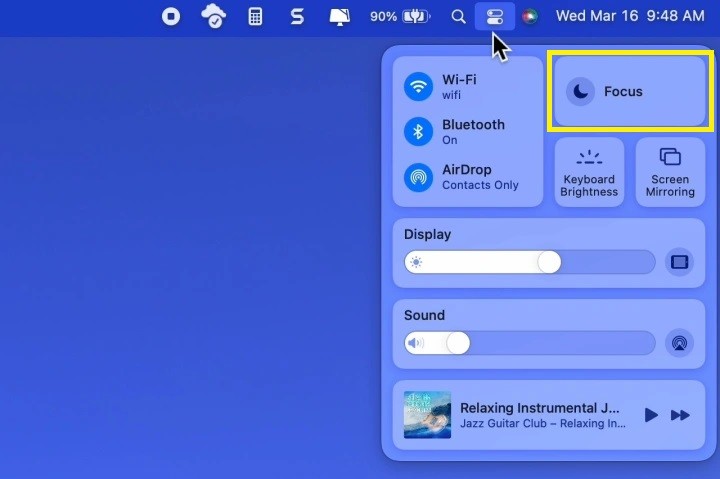Skip forward to the next track
The width and height of the screenshot is (720, 479).
pyautogui.click(x=680, y=415)
